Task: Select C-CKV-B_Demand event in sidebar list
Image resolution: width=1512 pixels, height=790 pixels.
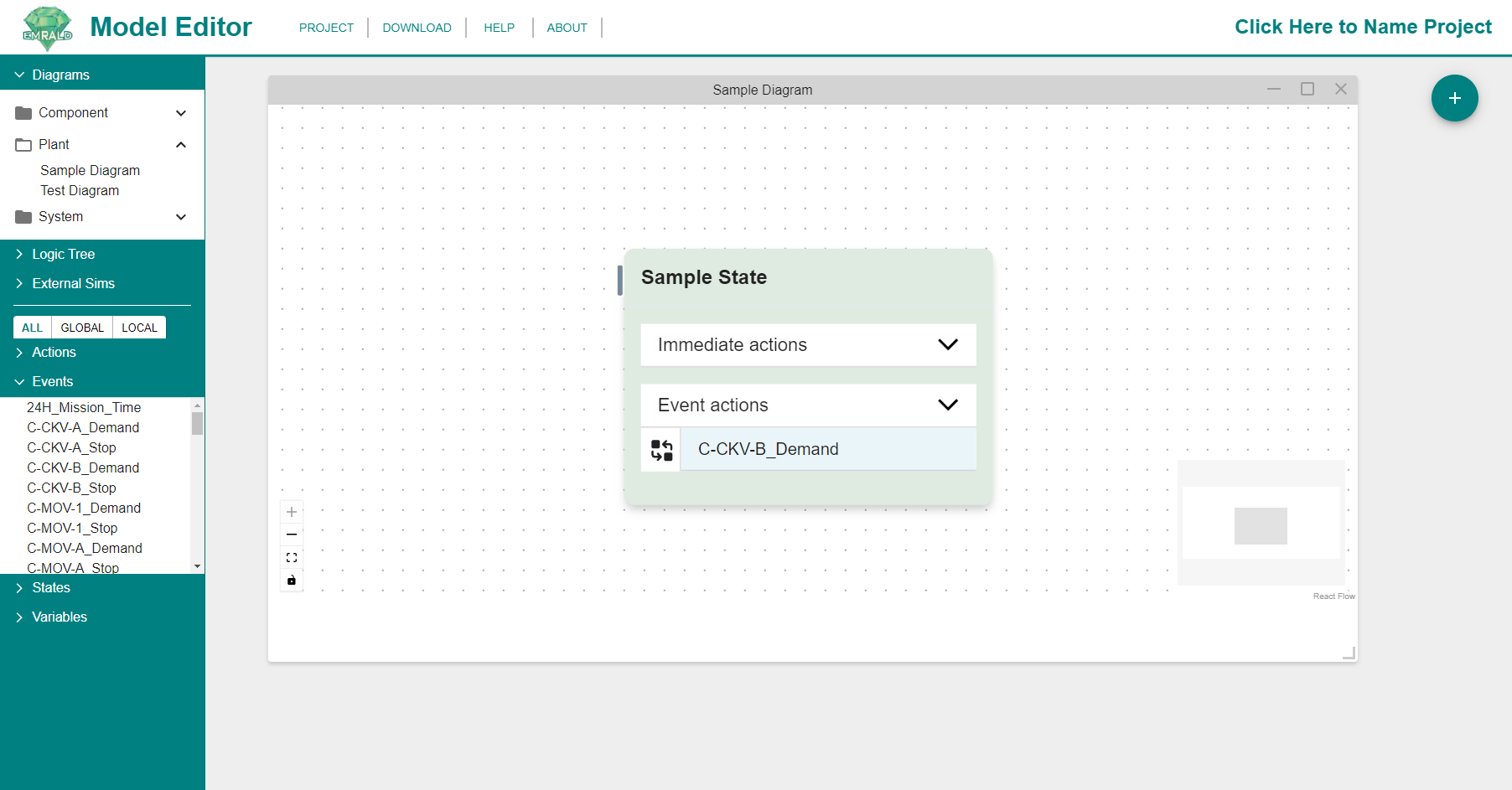Action: pyautogui.click(x=83, y=467)
